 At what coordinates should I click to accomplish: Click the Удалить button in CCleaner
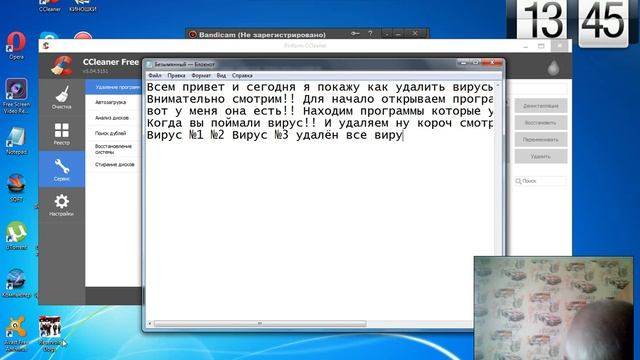pyautogui.click(x=541, y=156)
